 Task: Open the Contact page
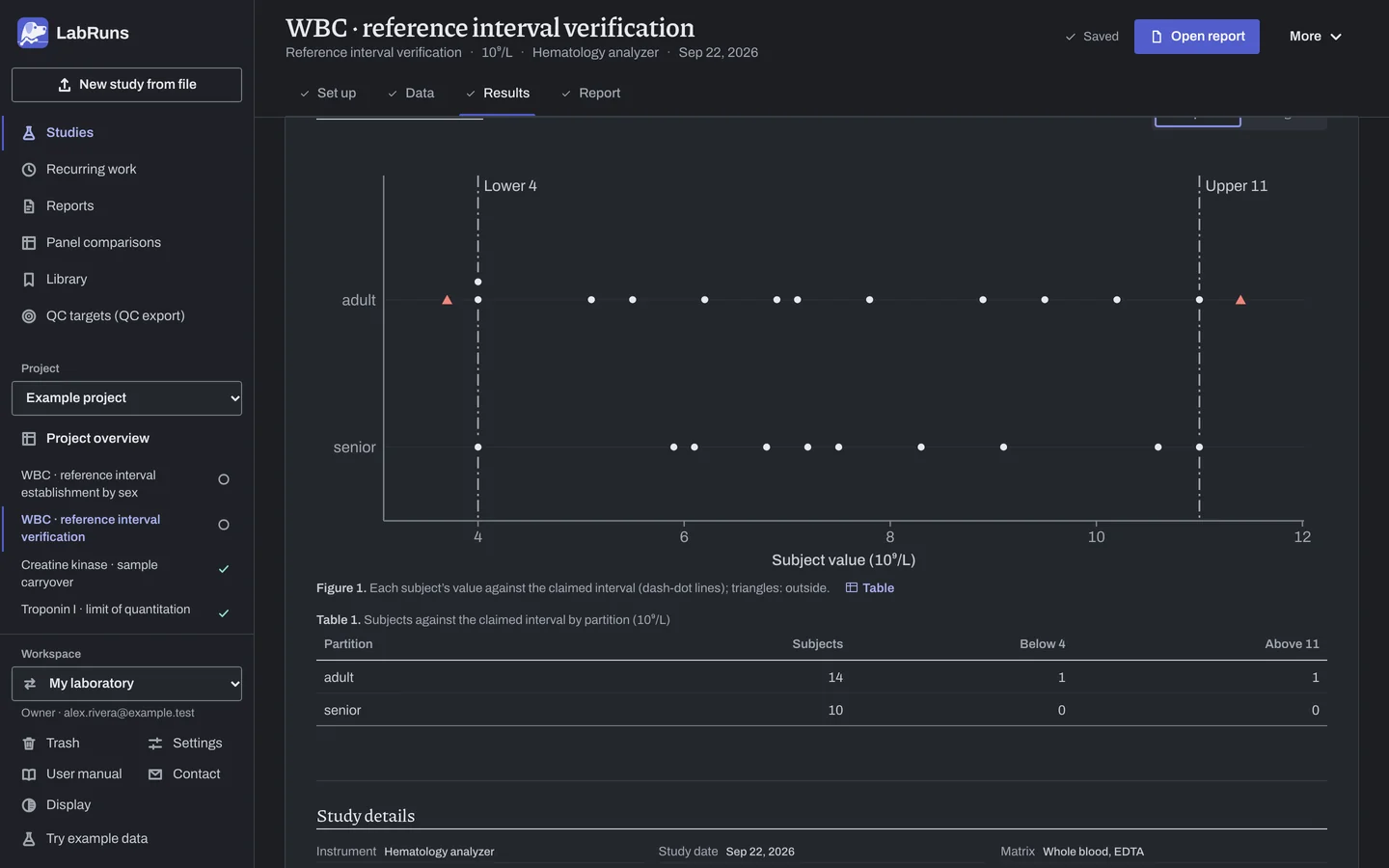(184, 774)
